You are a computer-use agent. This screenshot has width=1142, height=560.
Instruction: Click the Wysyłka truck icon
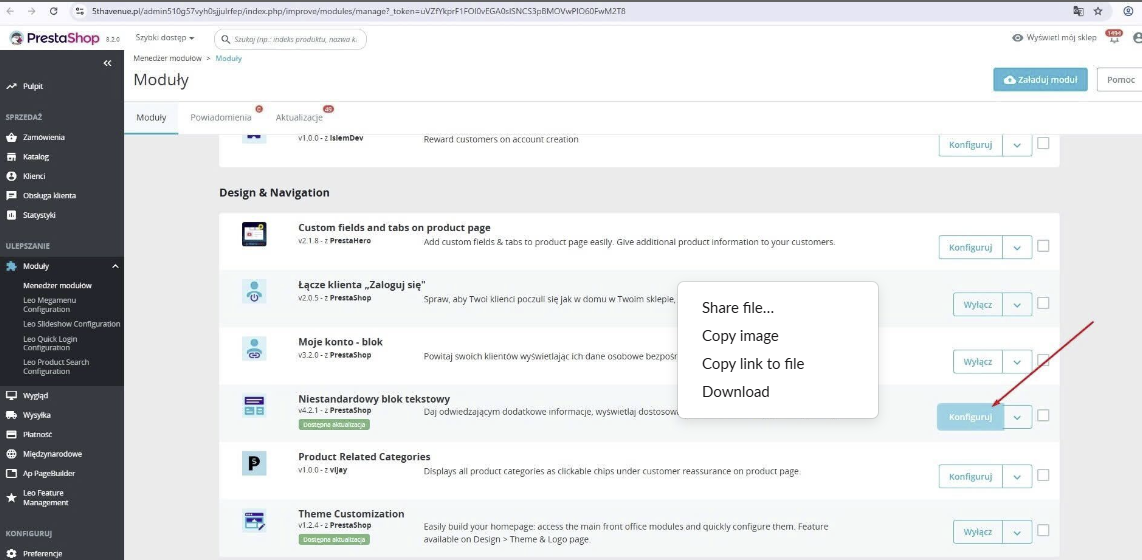point(11,415)
